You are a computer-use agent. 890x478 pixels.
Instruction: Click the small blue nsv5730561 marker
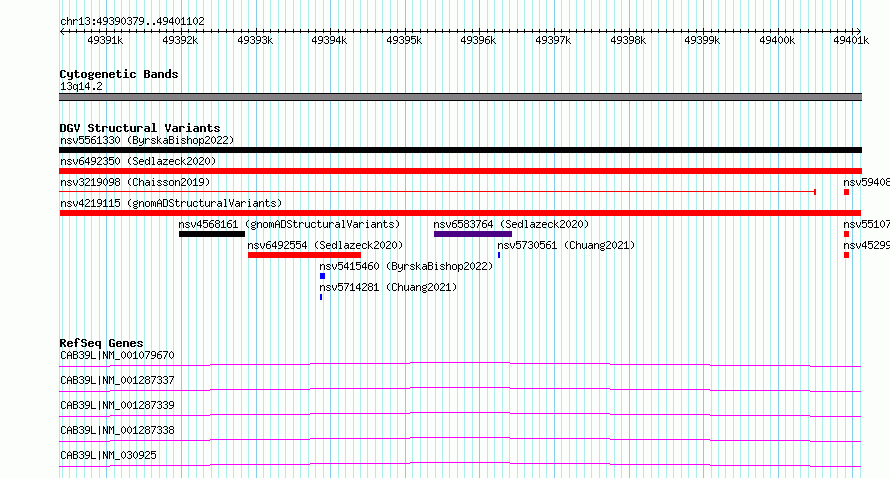(x=499, y=255)
